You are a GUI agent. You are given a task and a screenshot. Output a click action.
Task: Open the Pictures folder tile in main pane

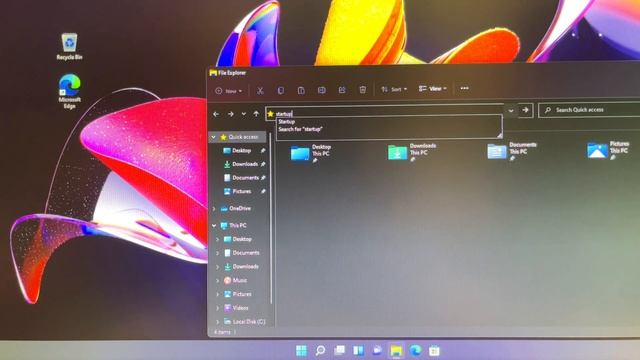(608, 150)
